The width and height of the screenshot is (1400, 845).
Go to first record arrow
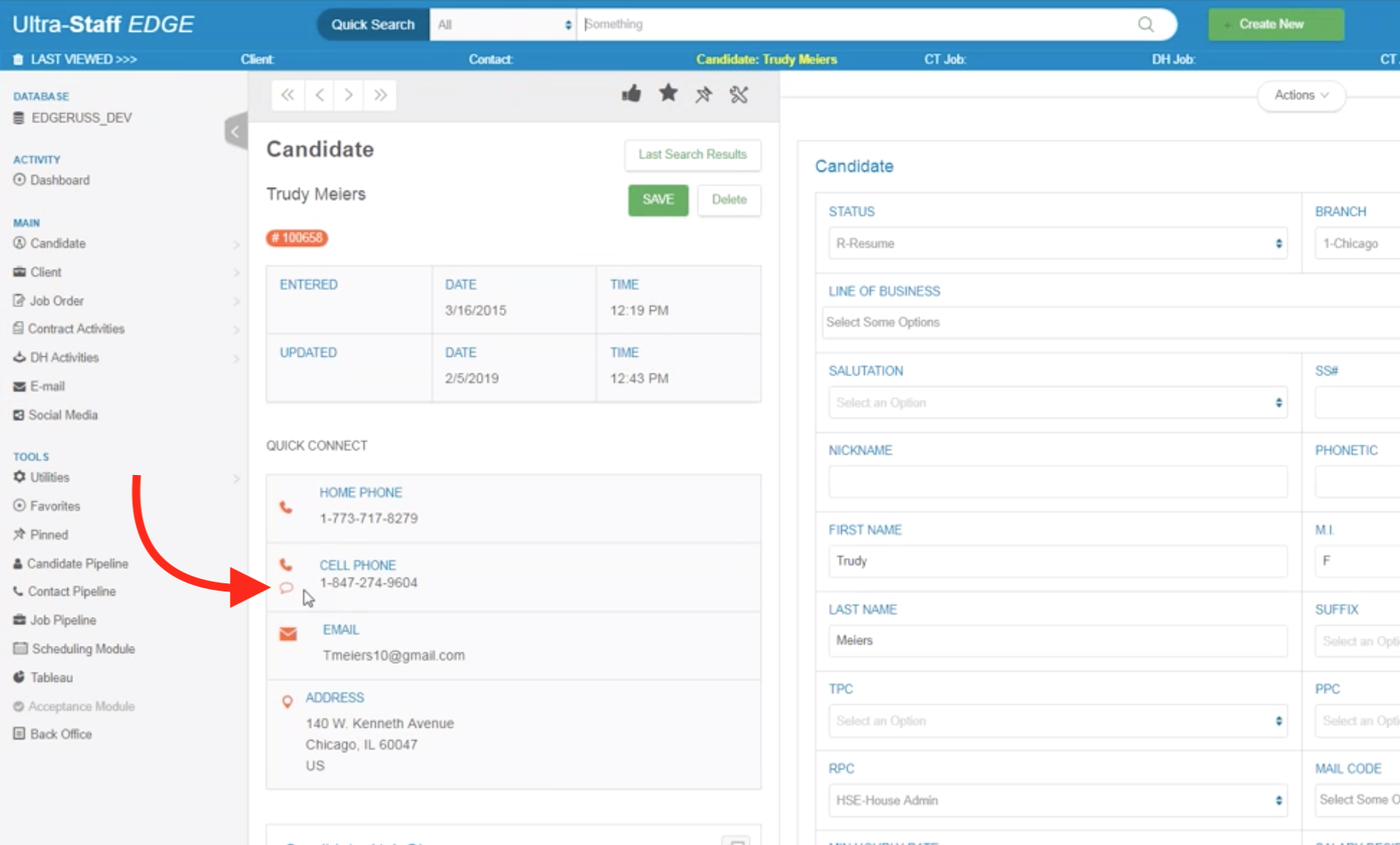[287, 95]
